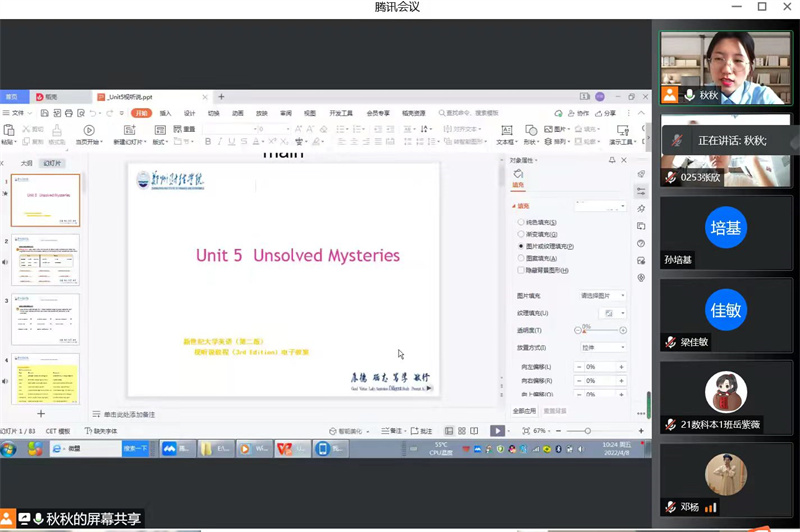Click the 新建幻灯片 (new slide) icon in ribbon
The width and height of the screenshot is (800, 532).
click(130, 130)
